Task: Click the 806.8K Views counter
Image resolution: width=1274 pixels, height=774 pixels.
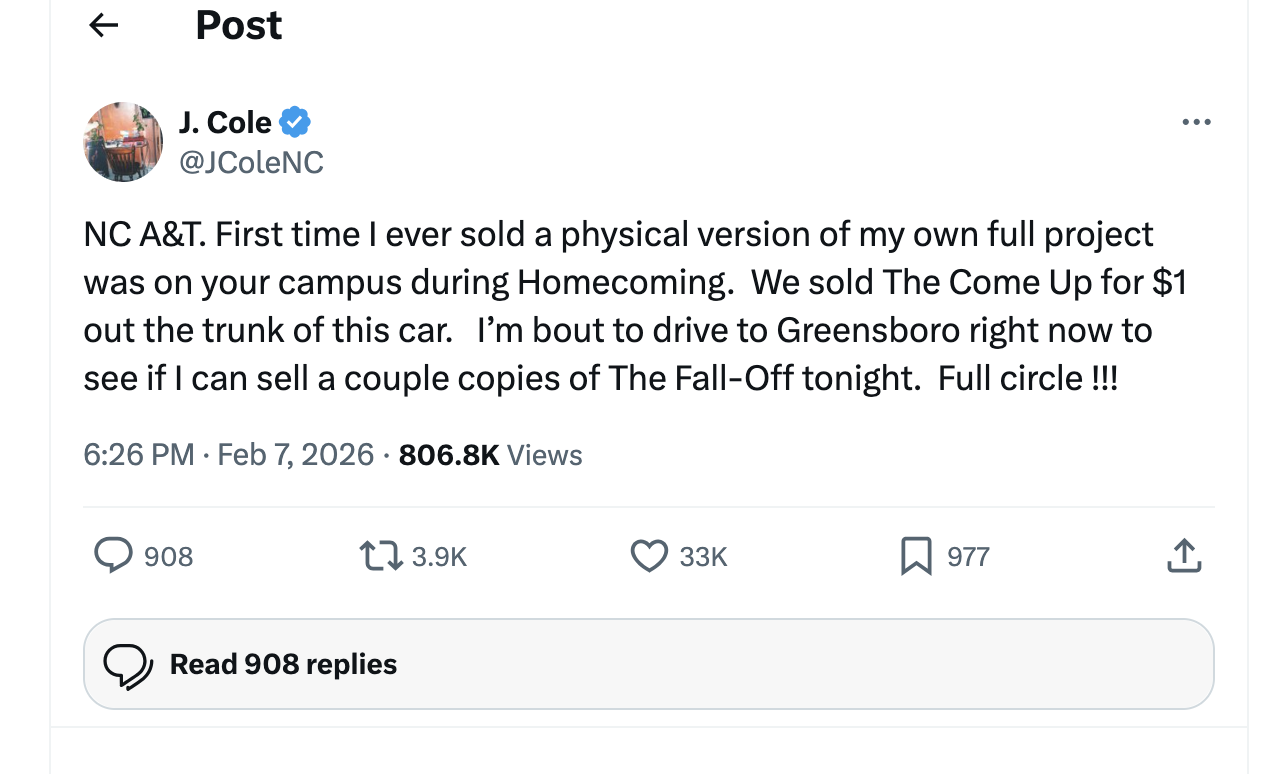Action: [490, 455]
